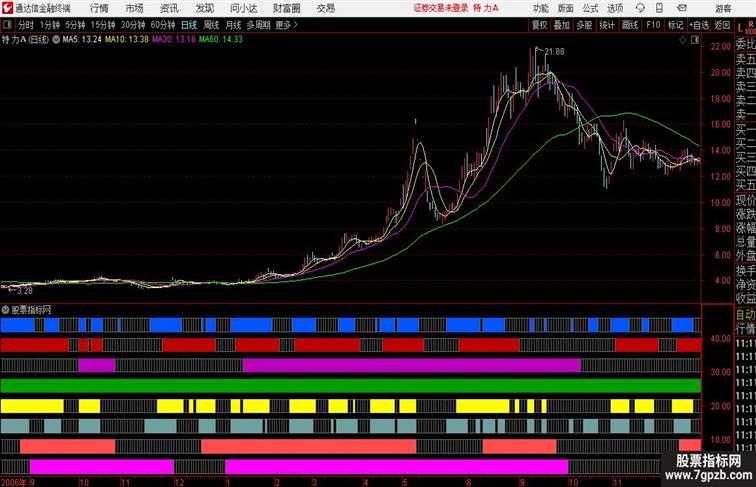Screen dimensions: 756x487
Task: Select the 日线 daily period tab
Action: point(189,25)
